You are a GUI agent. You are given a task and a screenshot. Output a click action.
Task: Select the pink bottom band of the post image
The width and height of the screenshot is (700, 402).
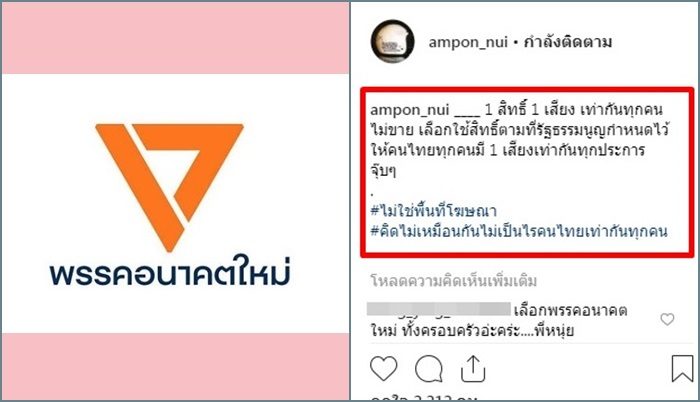click(x=175, y=366)
